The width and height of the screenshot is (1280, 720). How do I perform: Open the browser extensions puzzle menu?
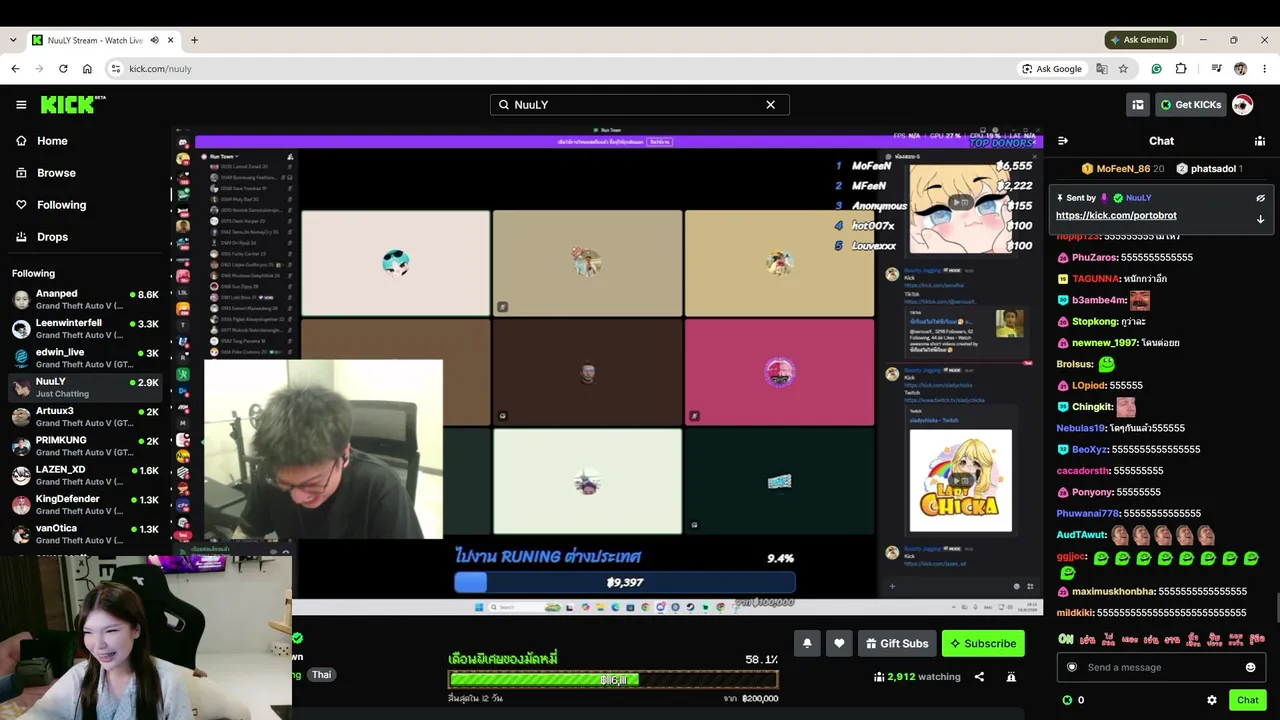click(x=1181, y=69)
